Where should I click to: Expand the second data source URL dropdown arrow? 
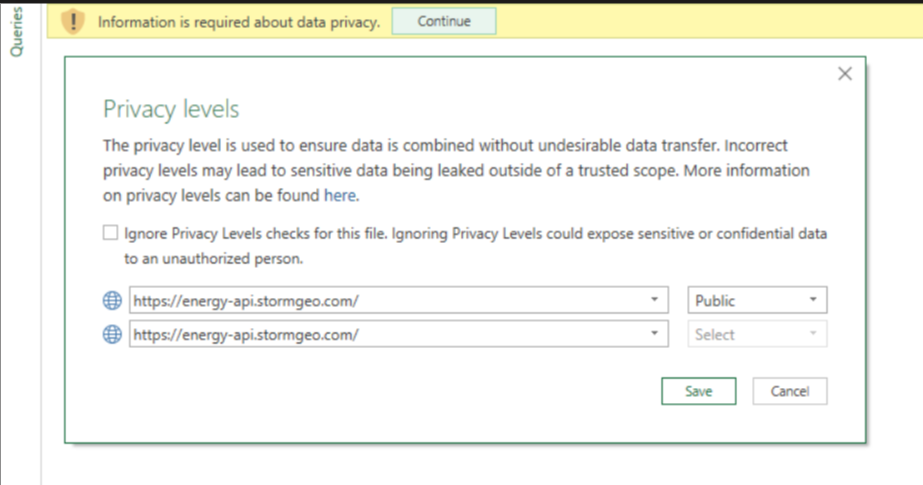click(x=654, y=335)
